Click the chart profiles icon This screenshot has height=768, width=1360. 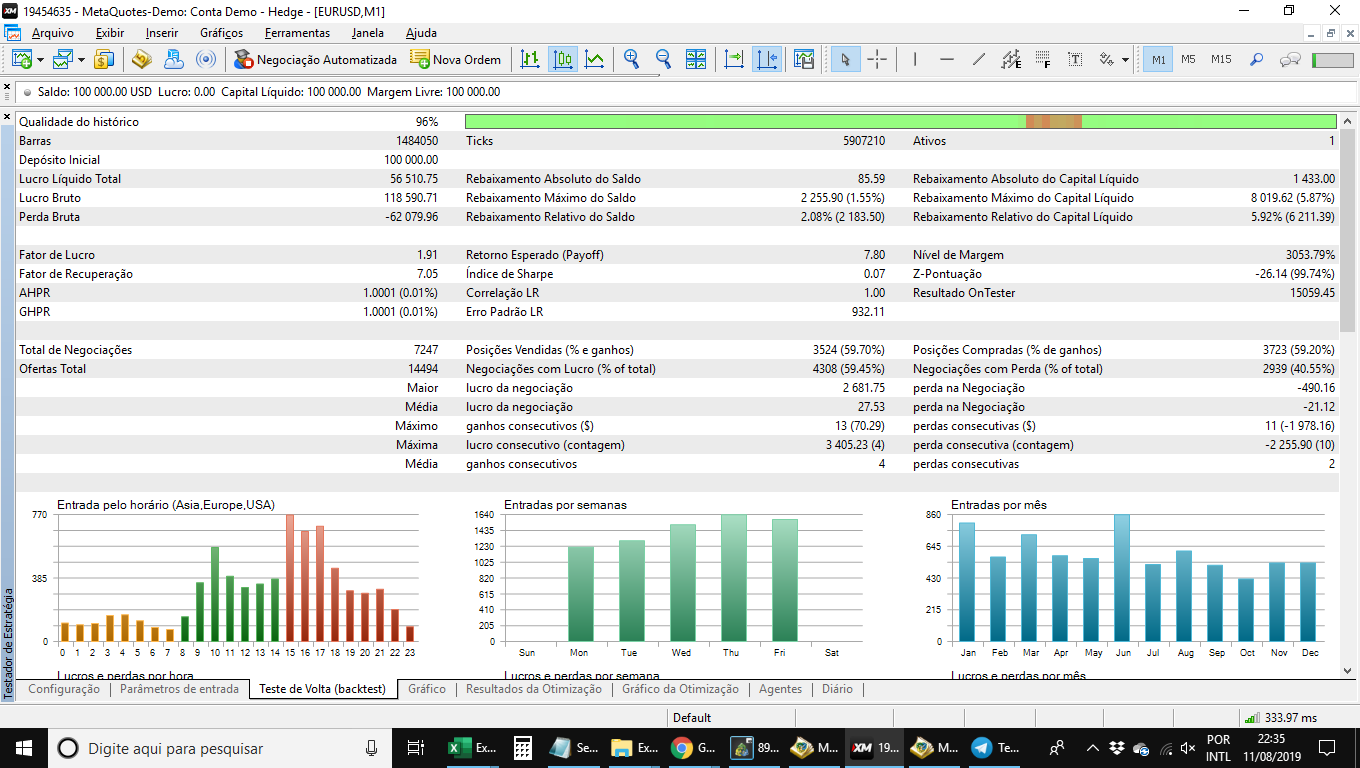pyautogui.click(x=63, y=59)
